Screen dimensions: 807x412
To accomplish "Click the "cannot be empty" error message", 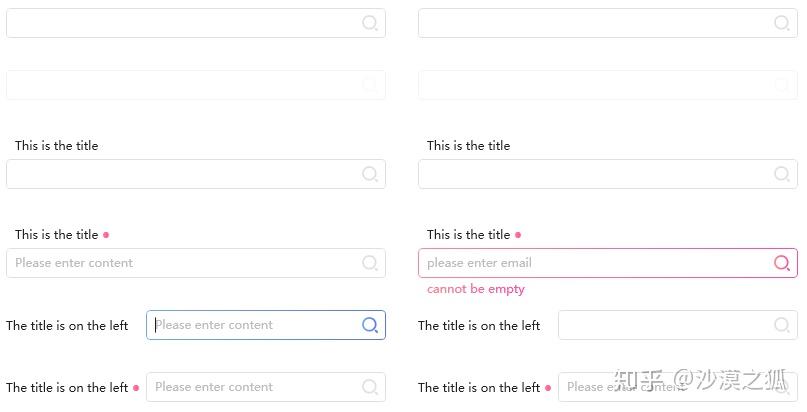I will (476, 289).
